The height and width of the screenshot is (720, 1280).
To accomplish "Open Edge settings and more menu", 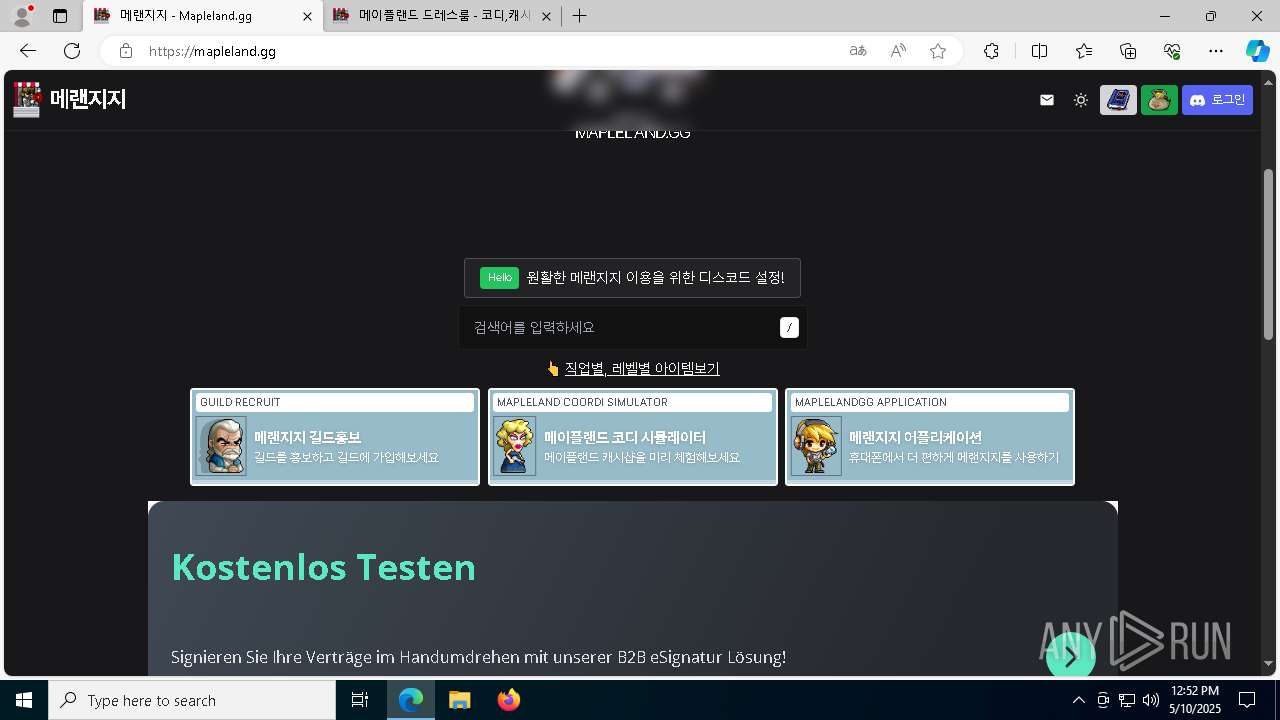I will pos(1216,51).
